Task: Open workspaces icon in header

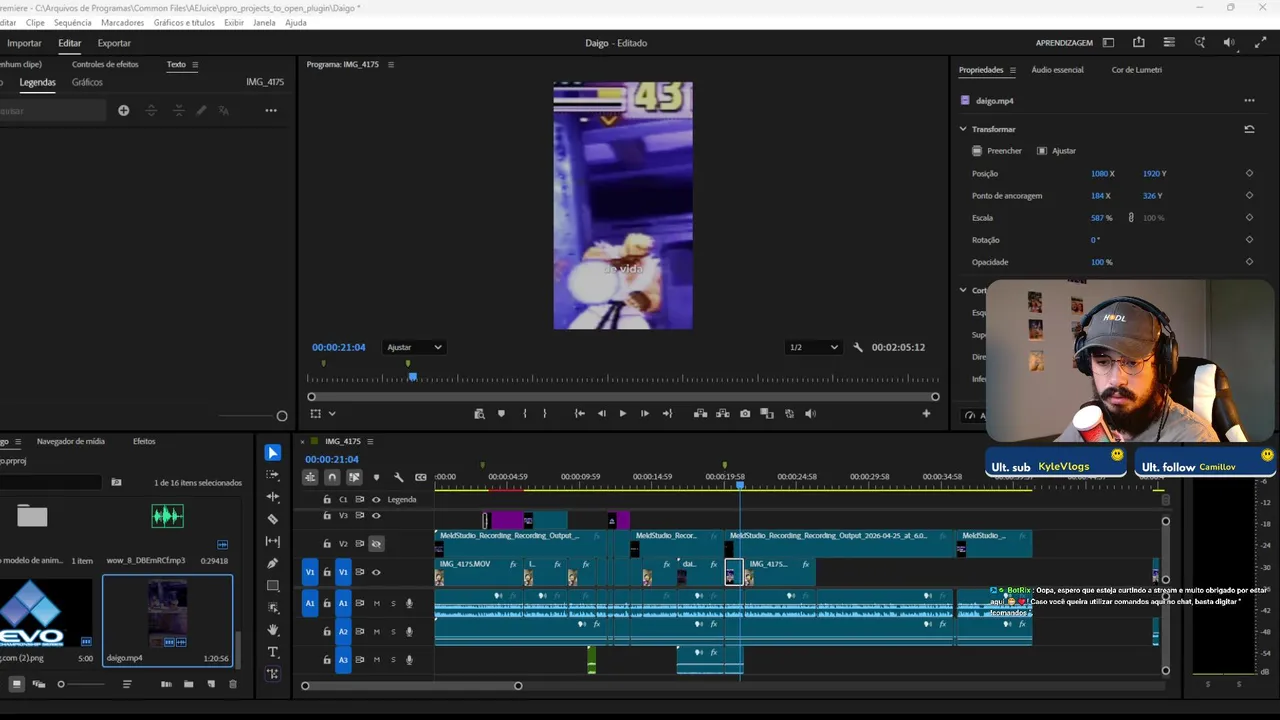Action: (x=1108, y=43)
